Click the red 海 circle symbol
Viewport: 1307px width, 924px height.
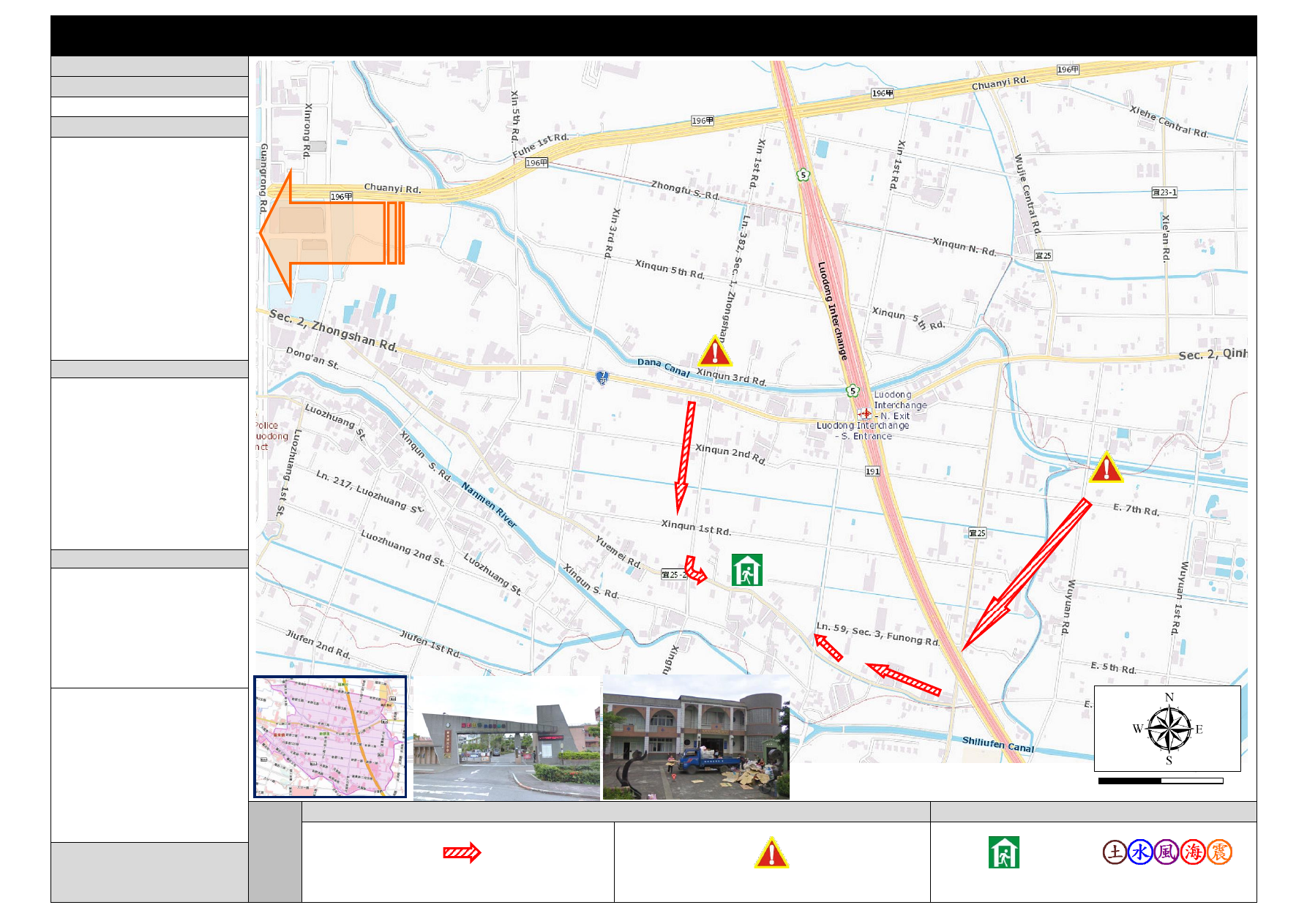[1193, 852]
